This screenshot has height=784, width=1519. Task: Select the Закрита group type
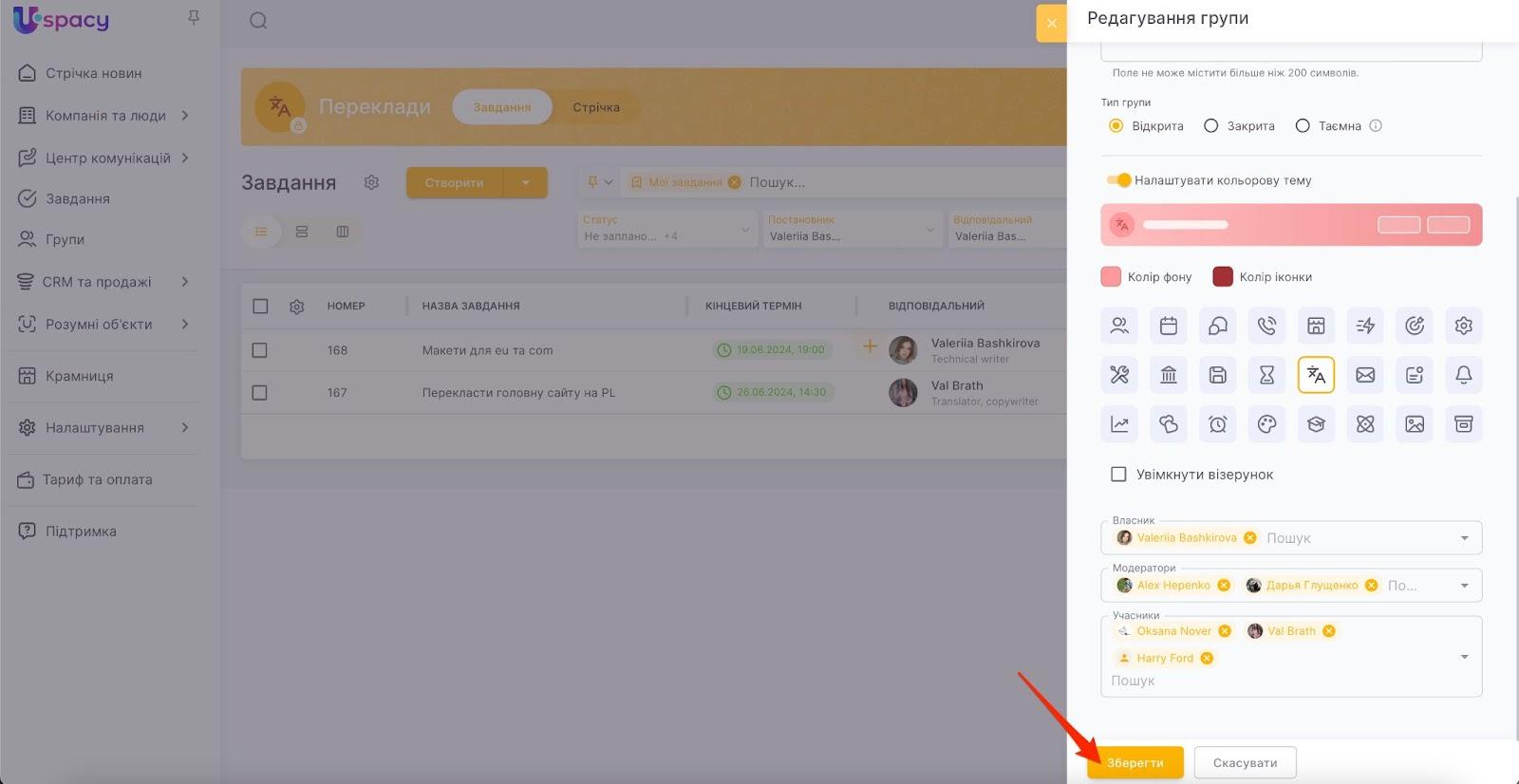click(1210, 125)
